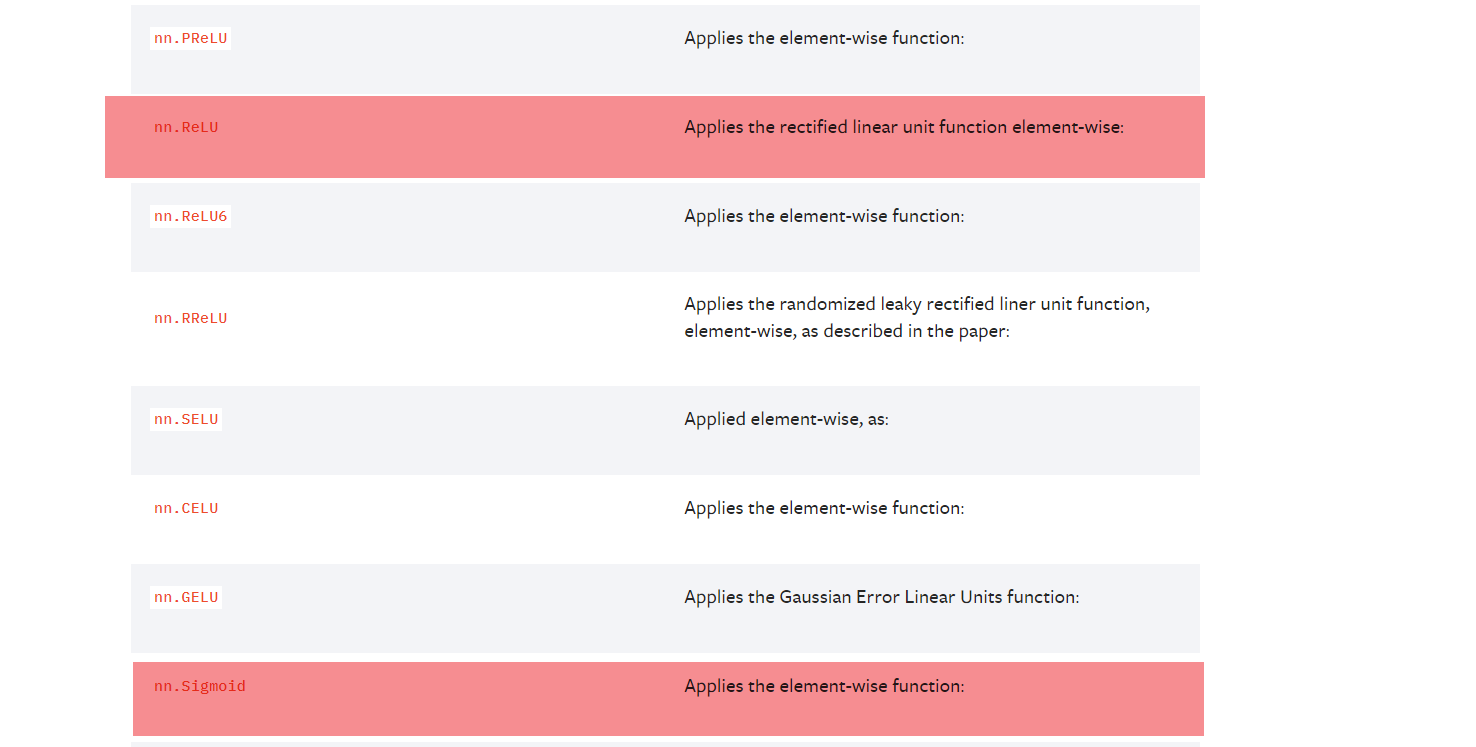Screen dimensions: 1476x747
Task: Click the nn.PReLU row description text
Action: click(x=824, y=39)
